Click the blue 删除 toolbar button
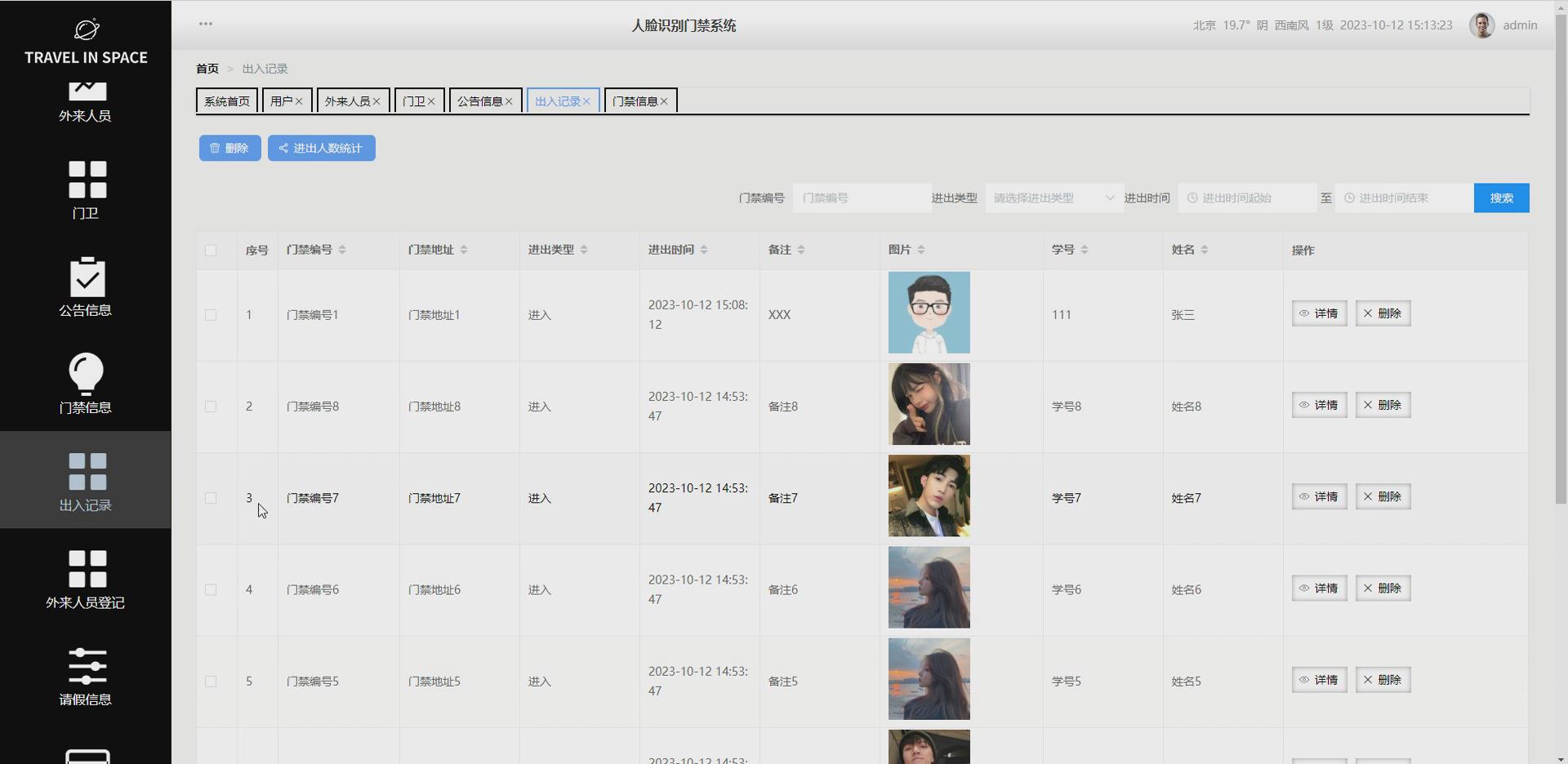 pos(229,148)
